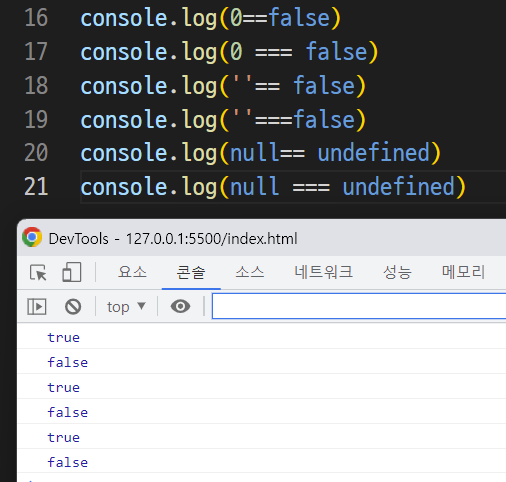Select the first false console output
Screen dimensions: 506x482
[x=68, y=362]
